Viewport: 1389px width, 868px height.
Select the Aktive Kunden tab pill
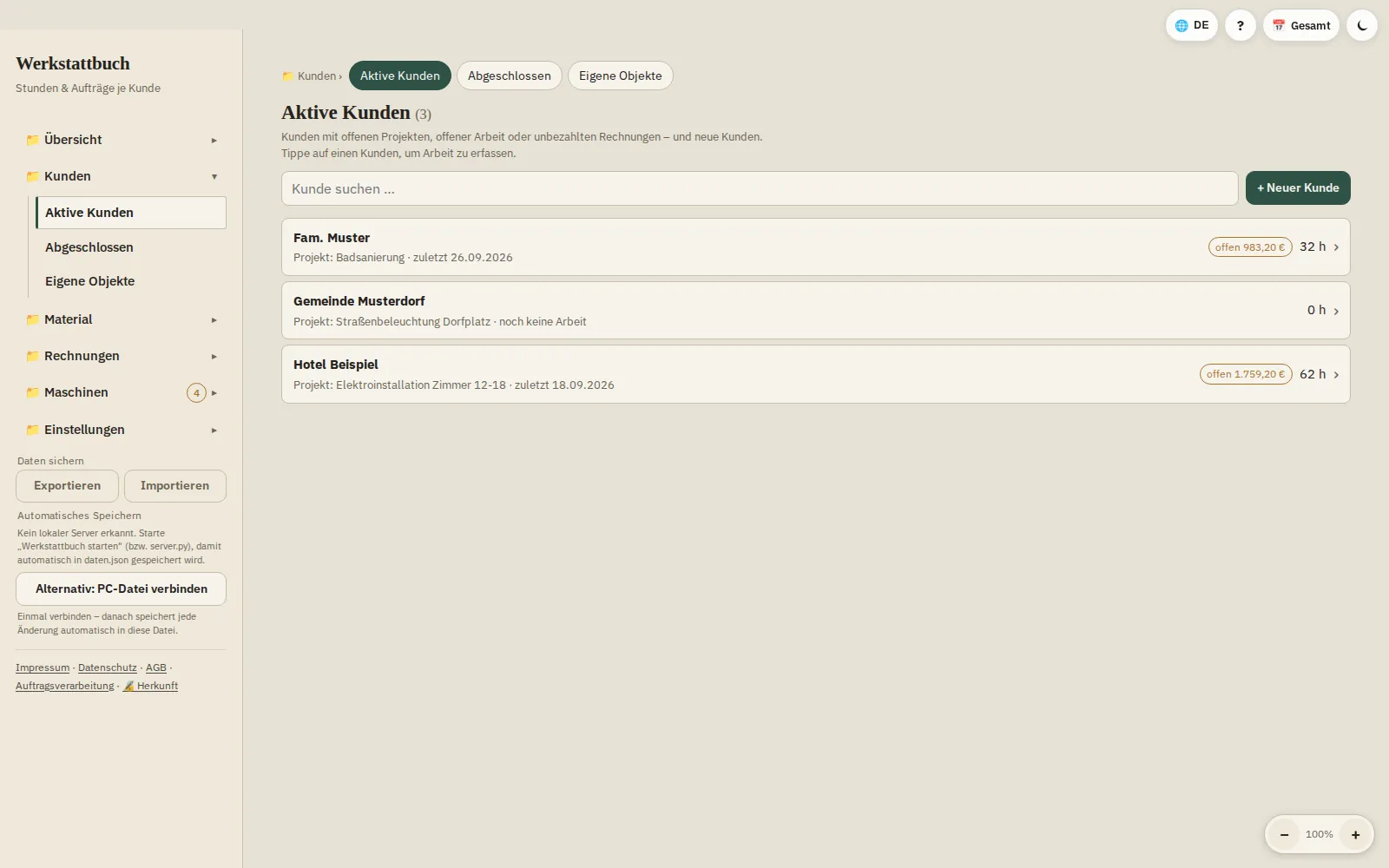tap(400, 76)
